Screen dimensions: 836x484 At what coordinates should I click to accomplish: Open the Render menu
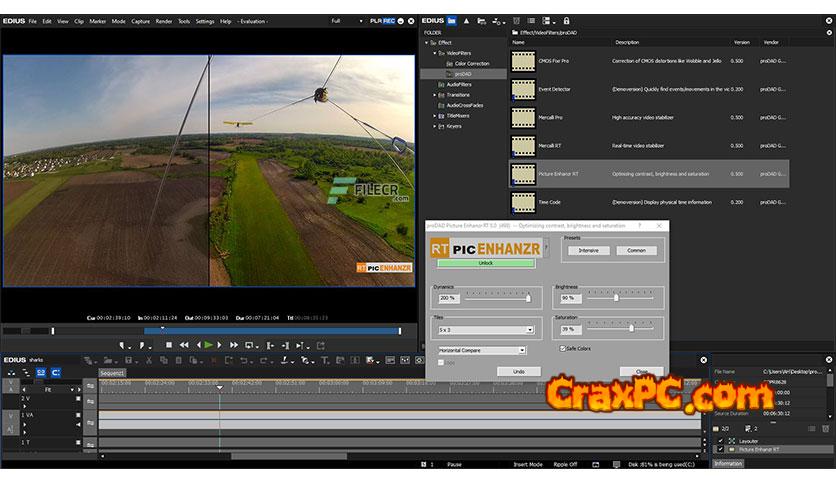(x=163, y=20)
